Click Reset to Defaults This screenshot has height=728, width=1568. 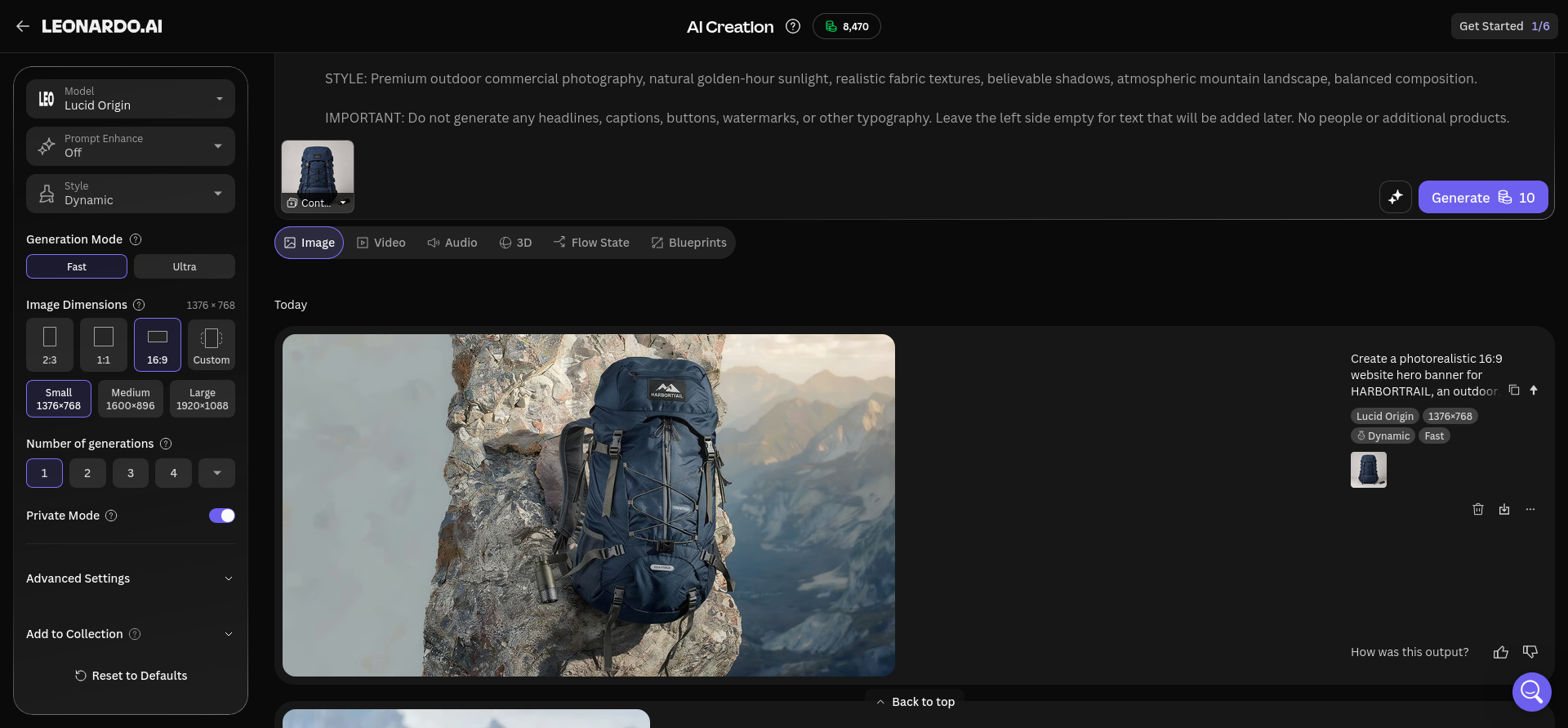click(131, 676)
